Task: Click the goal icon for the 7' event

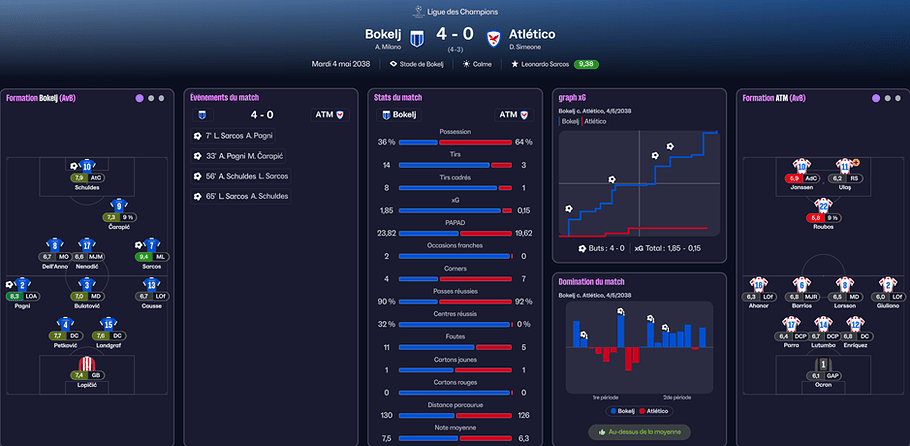Action: click(197, 136)
